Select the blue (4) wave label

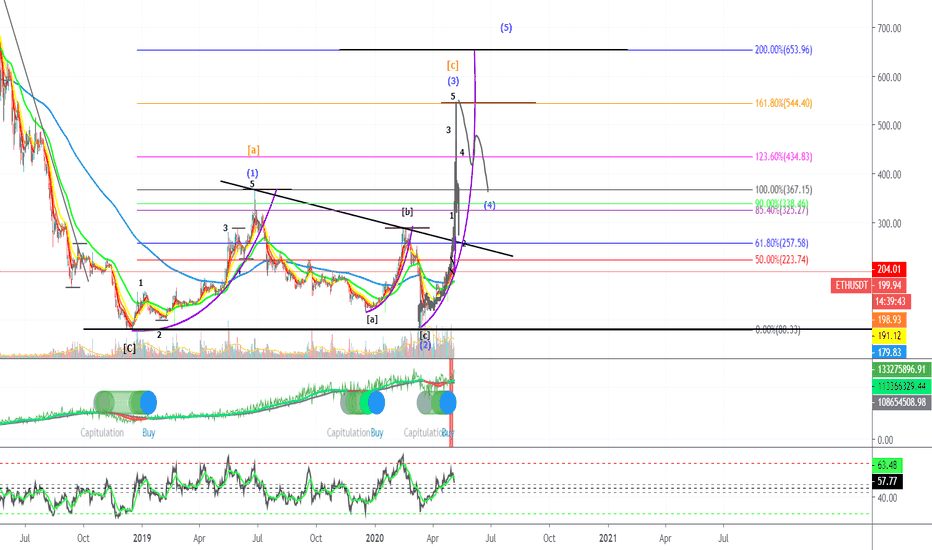click(x=489, y=205)
